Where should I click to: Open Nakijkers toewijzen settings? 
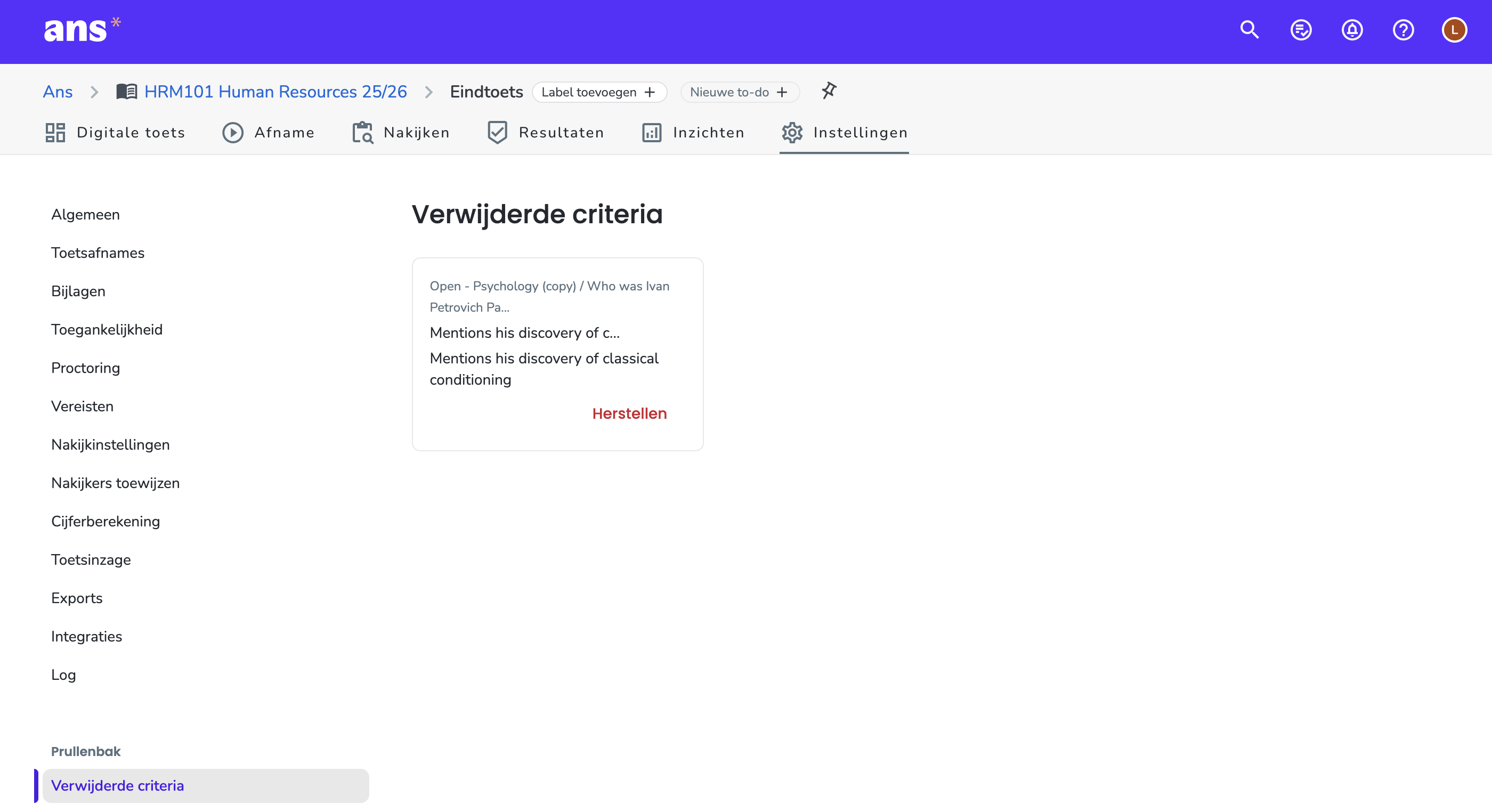click(115, 483)
